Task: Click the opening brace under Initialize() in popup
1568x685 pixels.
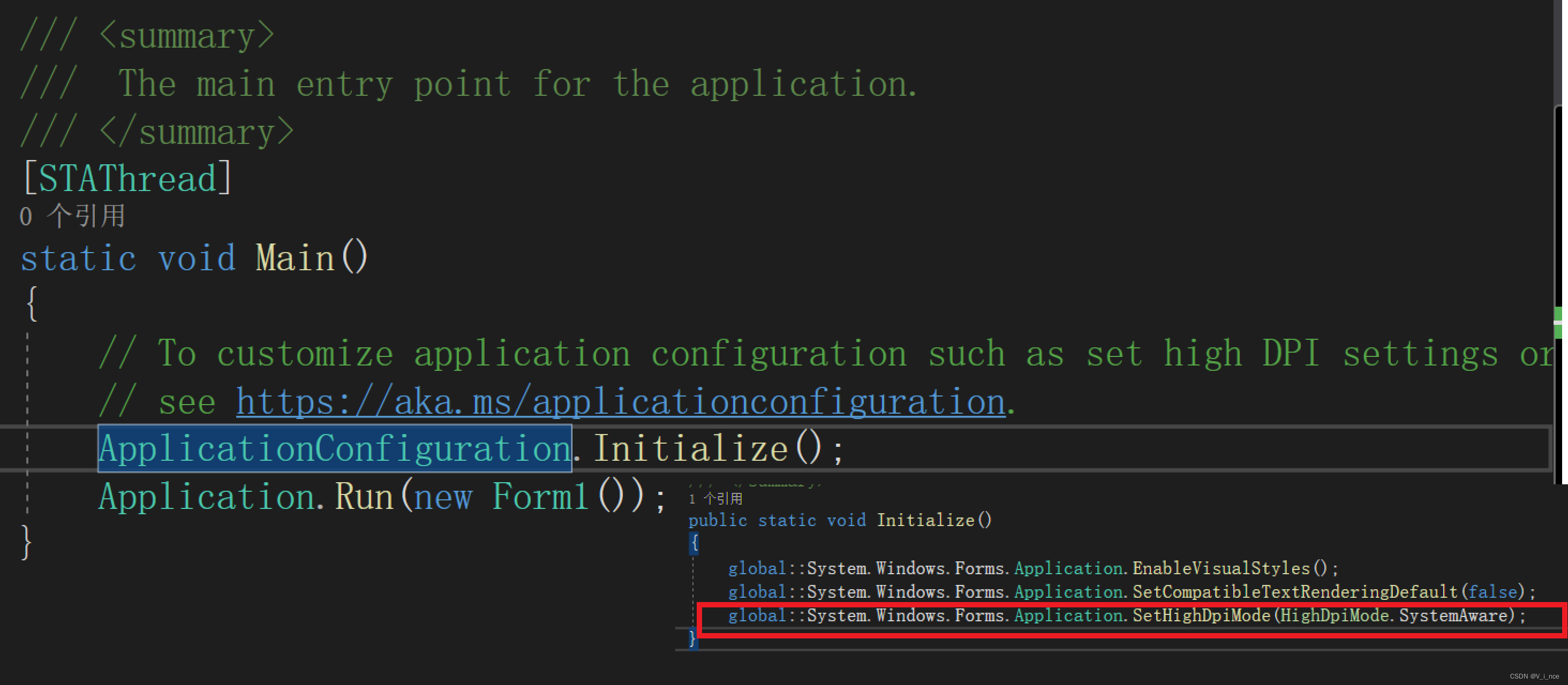Action: [694, 543]
